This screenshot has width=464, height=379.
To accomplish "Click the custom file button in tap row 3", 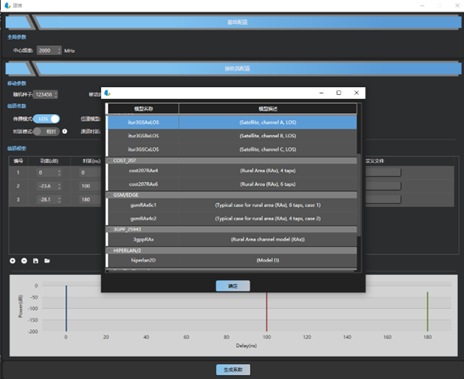I will click(x=384, y=200).
